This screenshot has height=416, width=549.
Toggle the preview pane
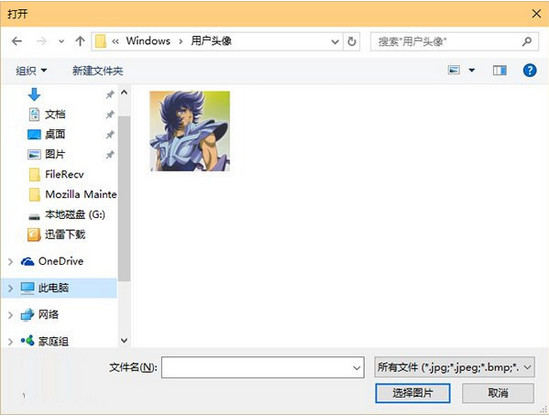pos(500,70)
